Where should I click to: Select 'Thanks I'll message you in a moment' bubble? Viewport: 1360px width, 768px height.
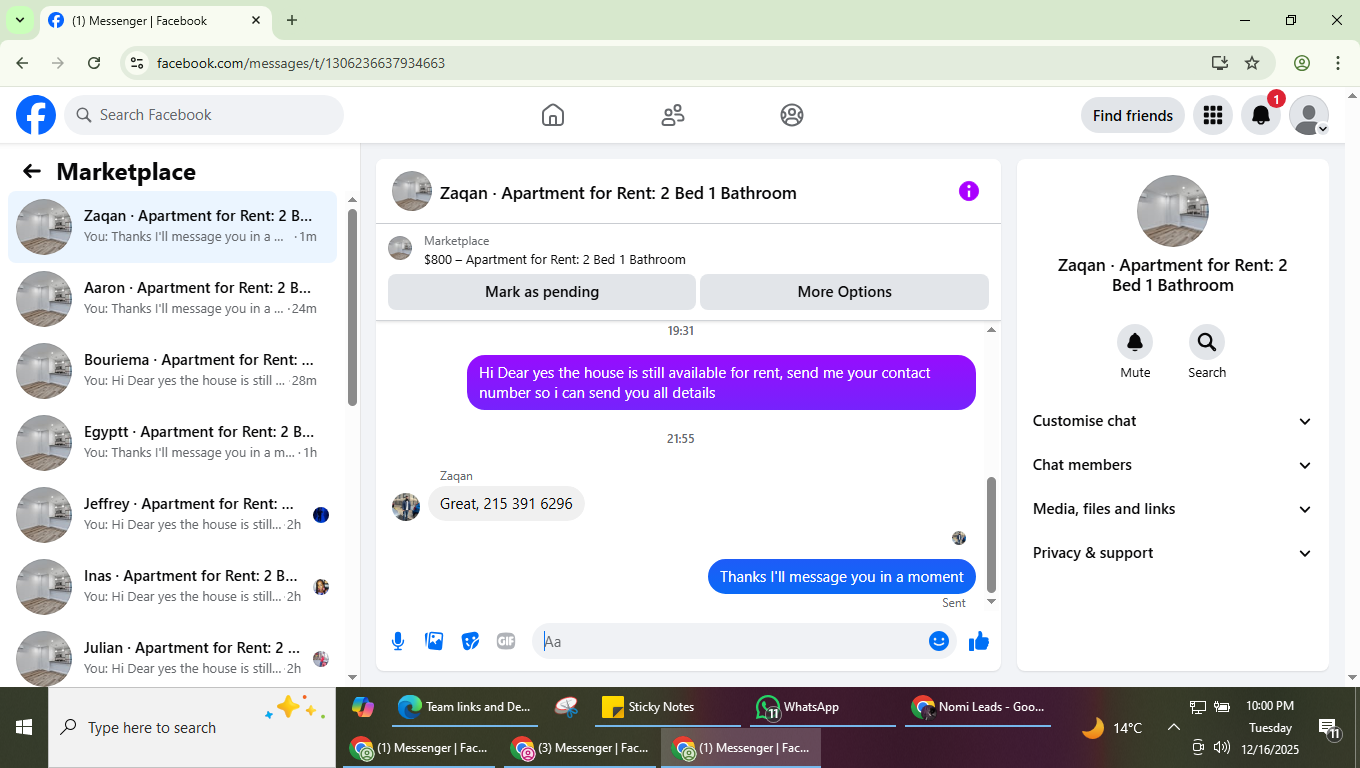842,577
